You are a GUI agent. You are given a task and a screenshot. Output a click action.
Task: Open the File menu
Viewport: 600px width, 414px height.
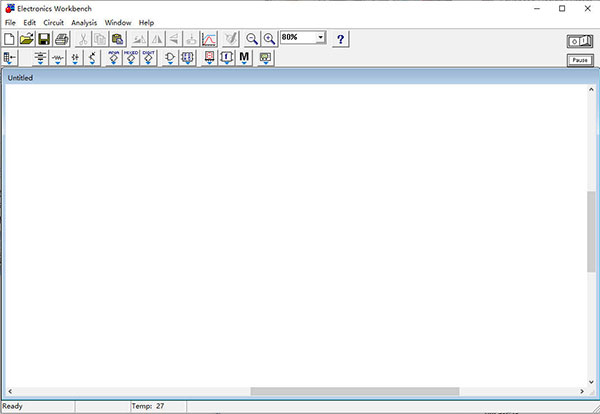pyautogui.click(x=10, y=23)
